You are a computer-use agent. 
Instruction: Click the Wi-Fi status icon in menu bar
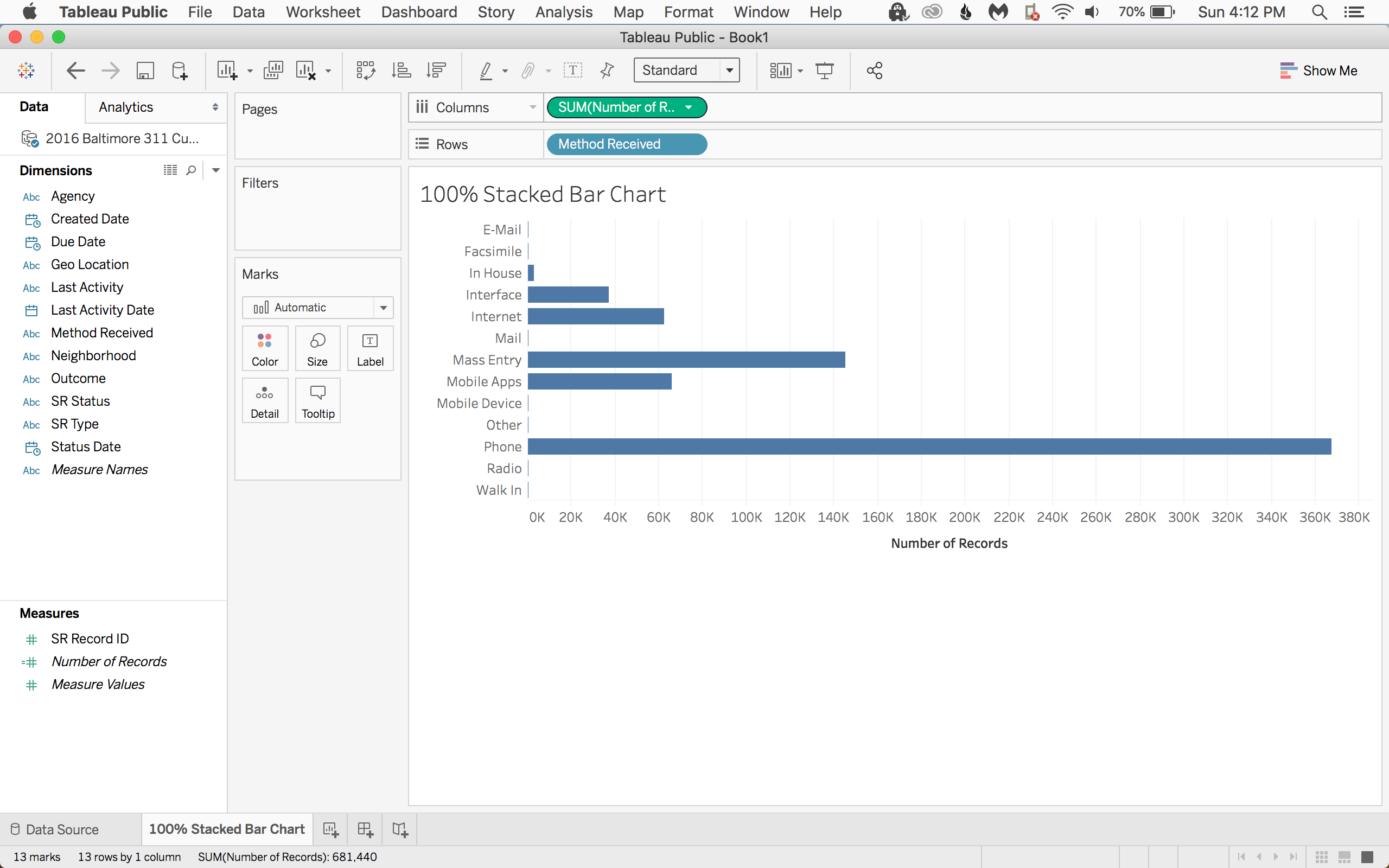click(x=1062, y=12)
